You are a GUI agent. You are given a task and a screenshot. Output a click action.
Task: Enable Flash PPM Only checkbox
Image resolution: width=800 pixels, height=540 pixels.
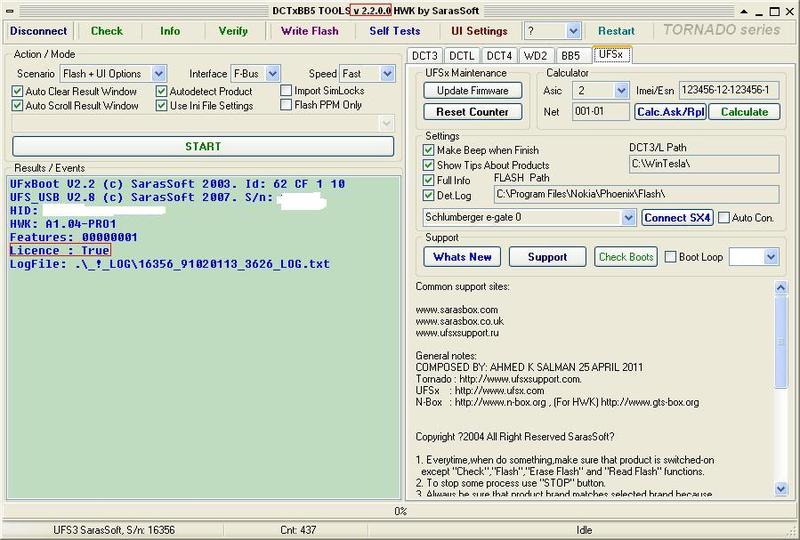click(286, 105)
